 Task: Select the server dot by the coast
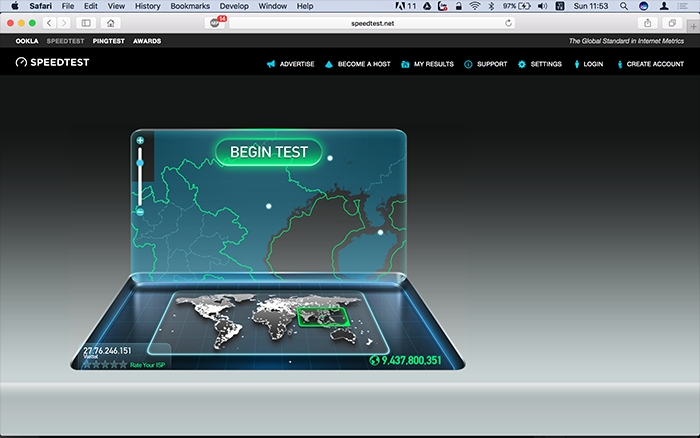point(380,232)
